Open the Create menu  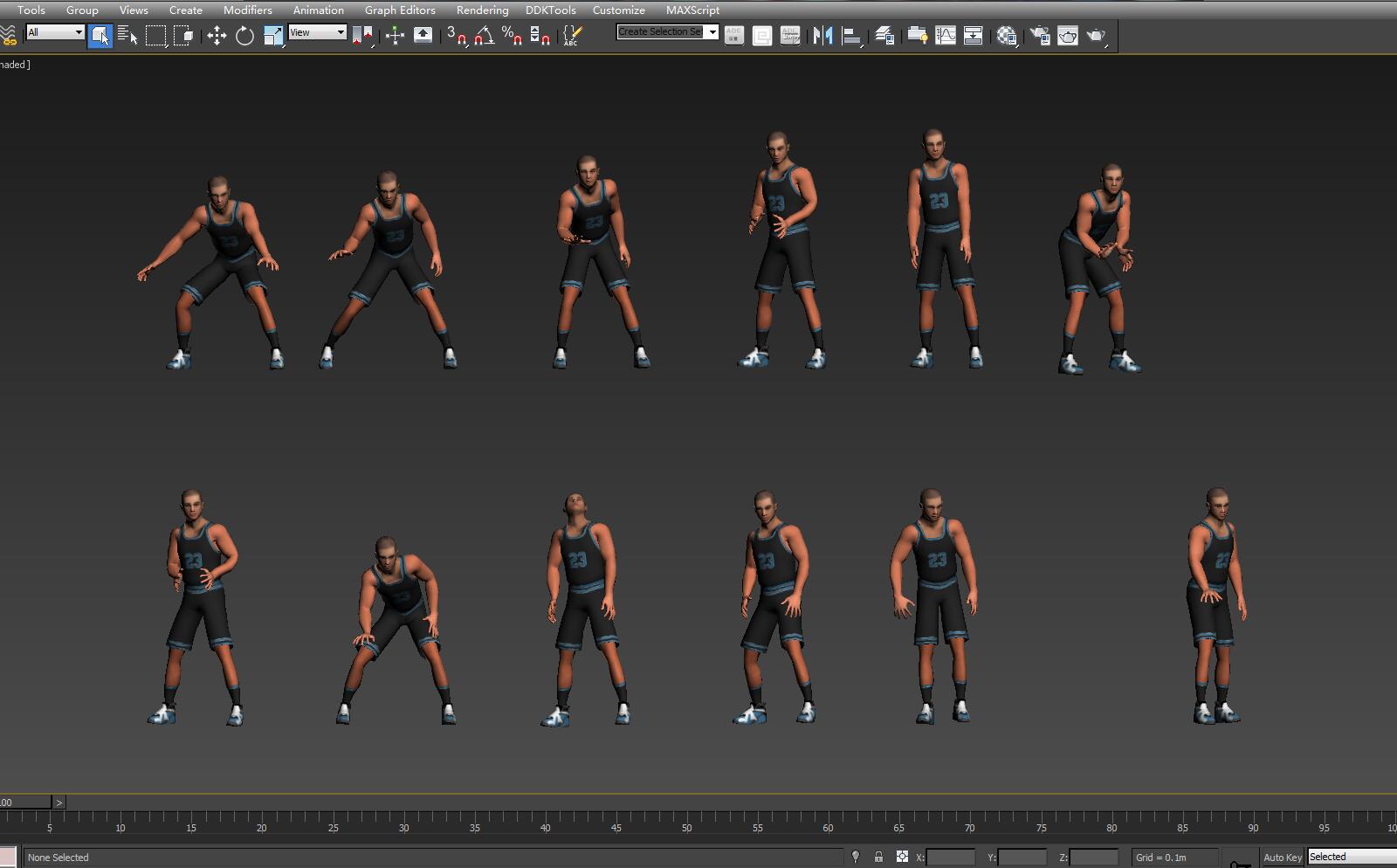[x=185, y=10]
